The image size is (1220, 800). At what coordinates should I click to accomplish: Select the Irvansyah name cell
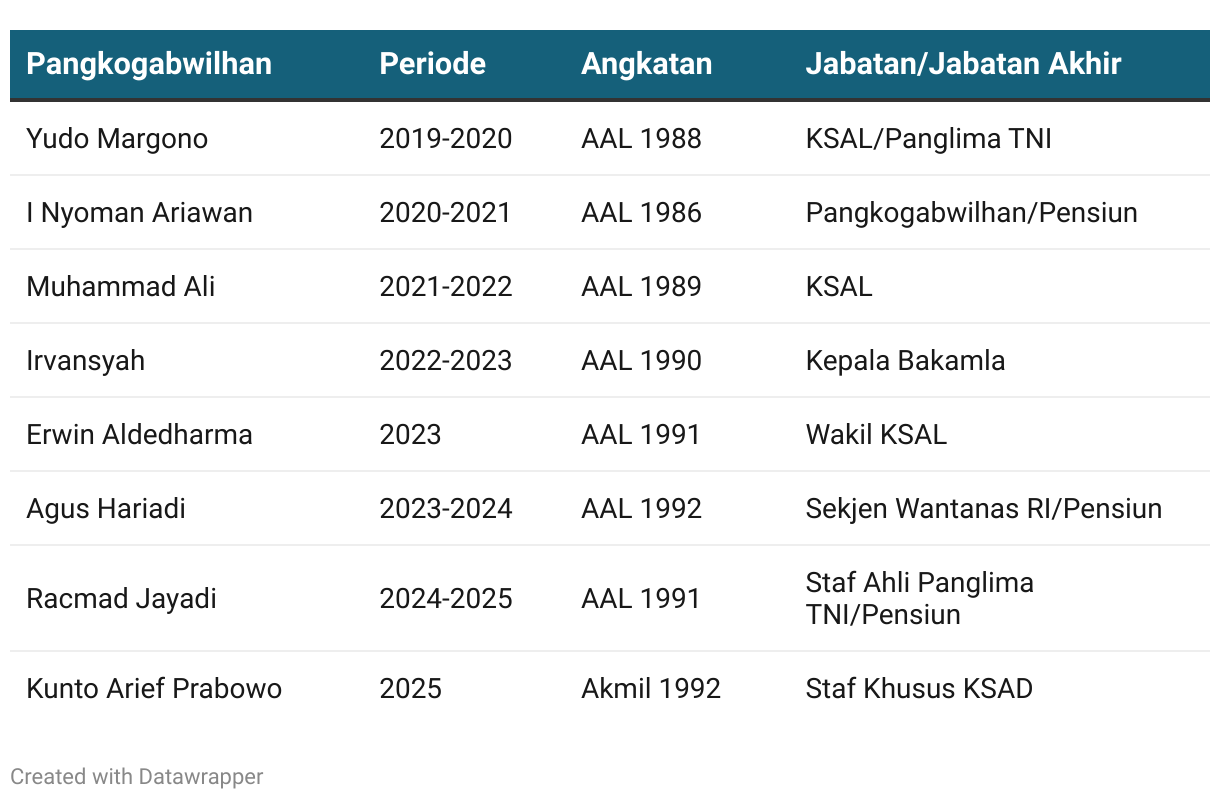point(85,361)
